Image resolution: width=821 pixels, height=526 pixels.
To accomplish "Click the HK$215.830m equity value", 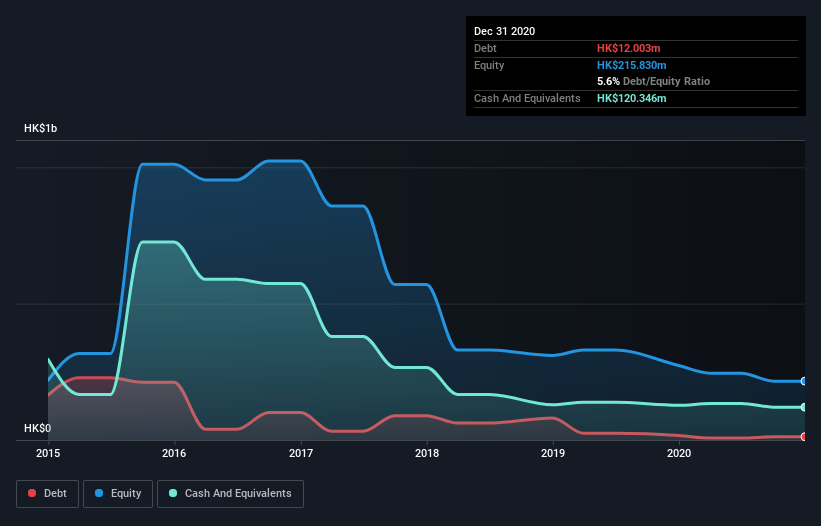I will [631, 65].
